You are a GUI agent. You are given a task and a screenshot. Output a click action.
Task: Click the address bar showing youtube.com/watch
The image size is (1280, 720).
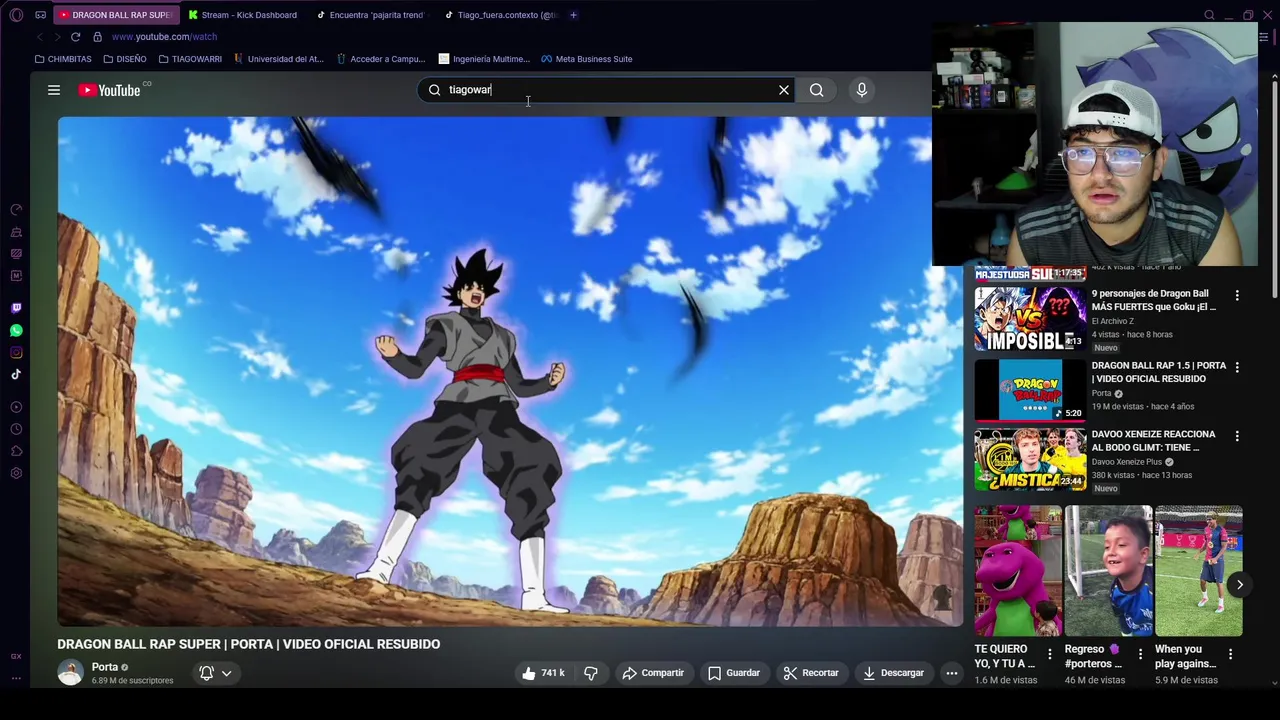(x=164, y=37)
